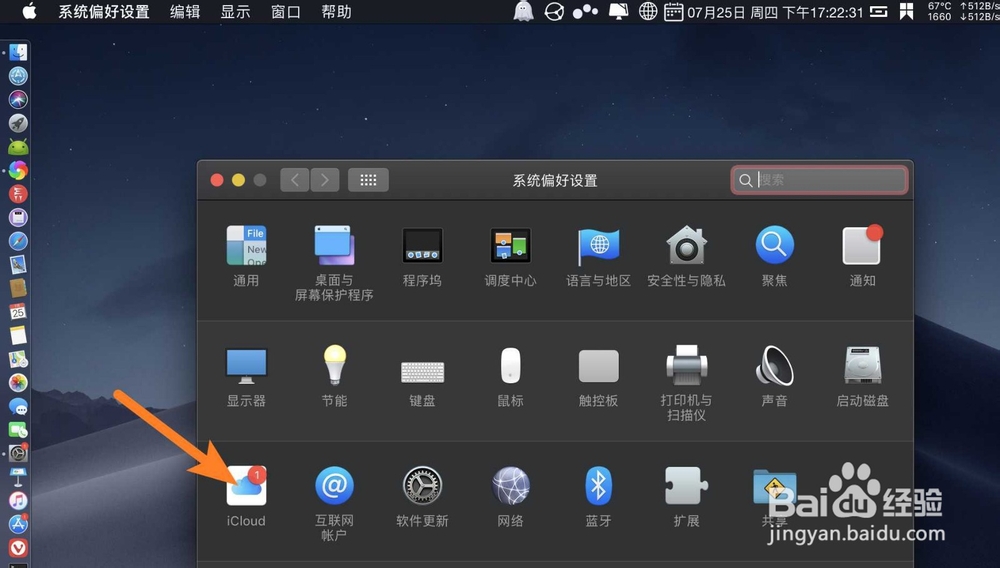The image size is (1000, 568).
Task: Open Finder from the Dock
Action: (x=18, y=52)
